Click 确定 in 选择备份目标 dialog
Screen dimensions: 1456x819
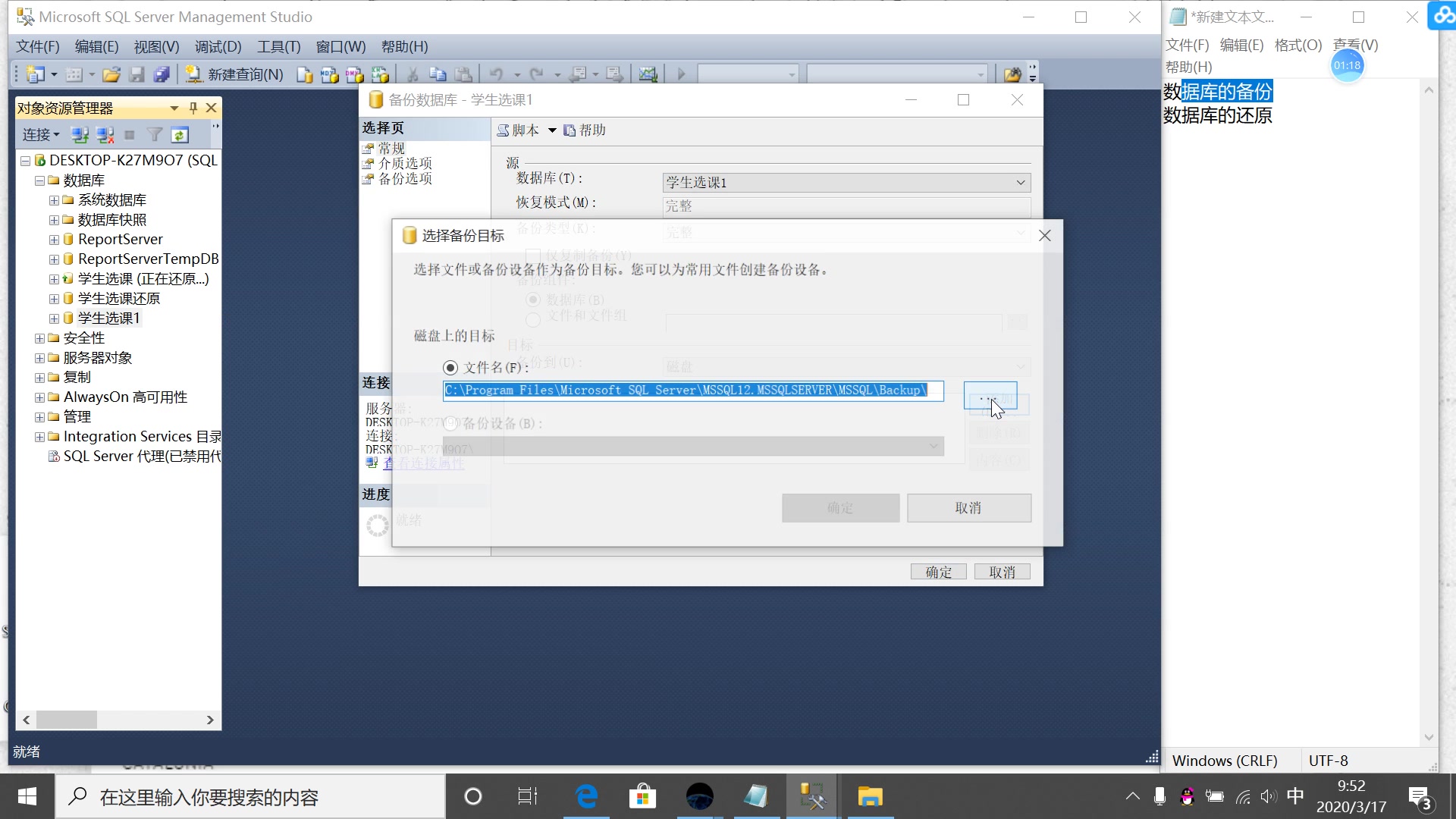pyautogui.click(x=840, y=508)
